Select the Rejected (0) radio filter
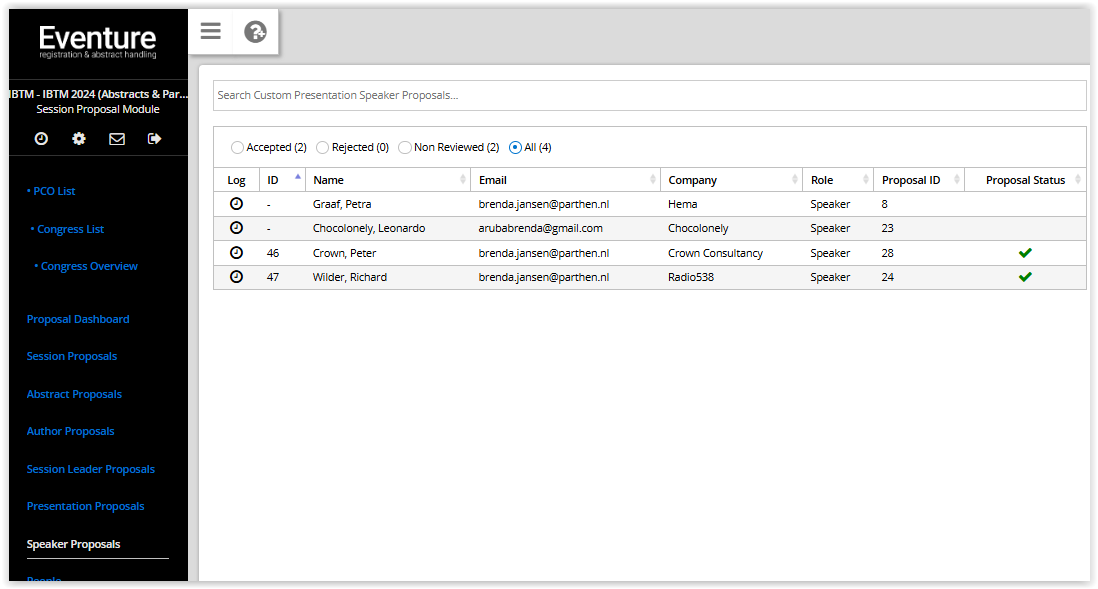This screenshot has width=1098, height=589. [322, 147]
